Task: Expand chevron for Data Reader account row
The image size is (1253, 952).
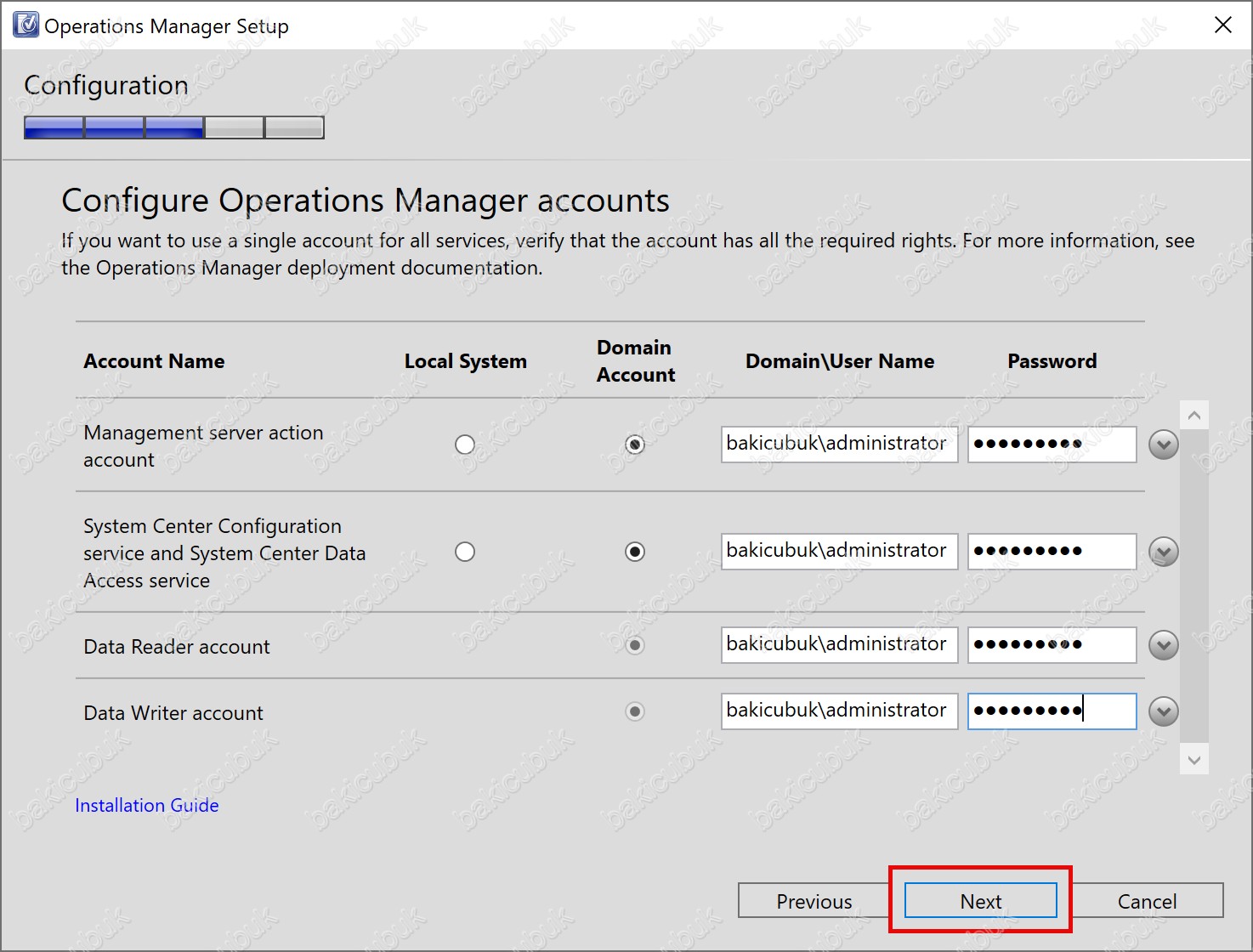Action: tap(1164, 645)
